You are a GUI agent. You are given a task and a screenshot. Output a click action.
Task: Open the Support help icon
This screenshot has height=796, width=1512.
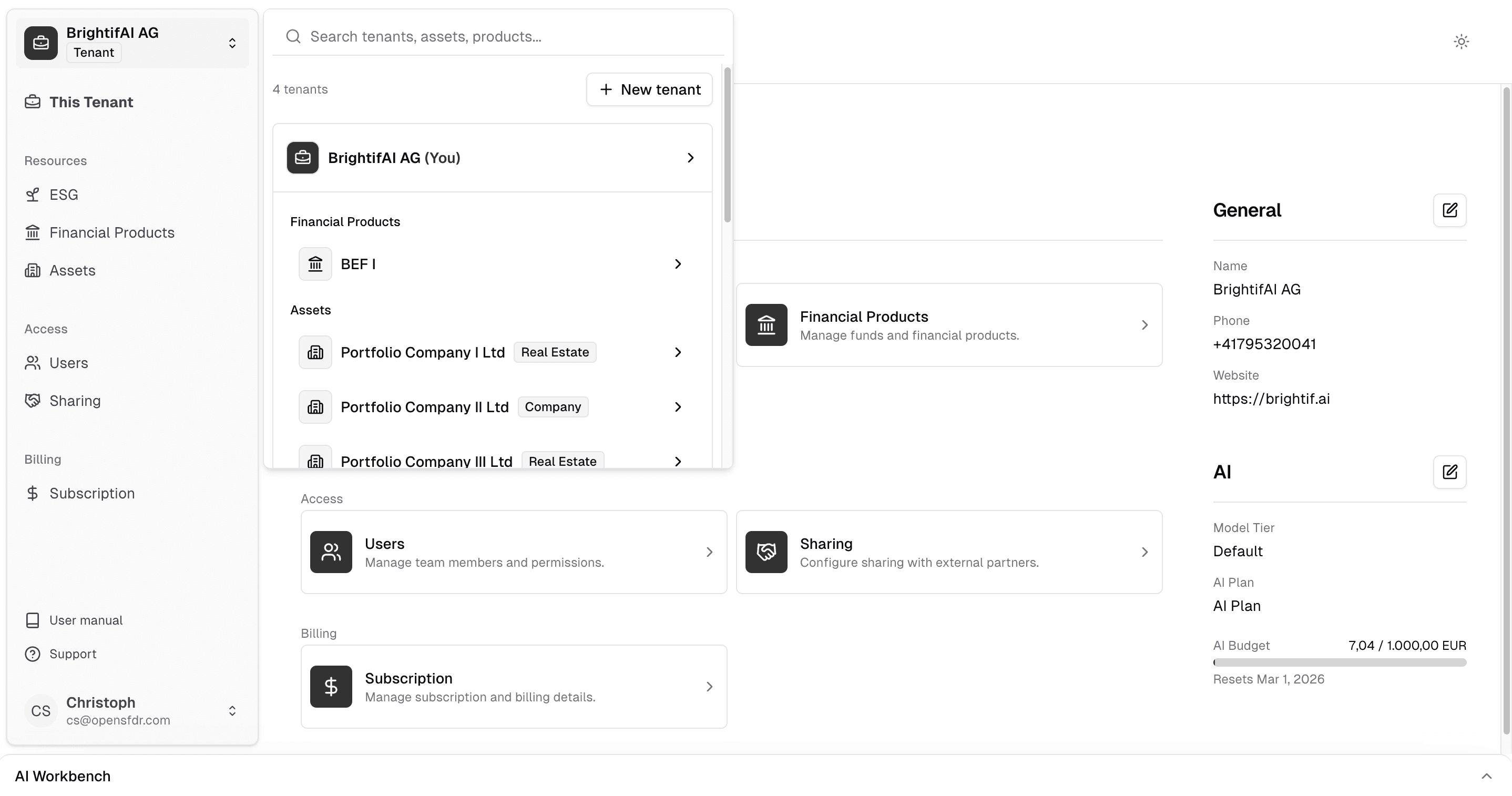[33, 654]
